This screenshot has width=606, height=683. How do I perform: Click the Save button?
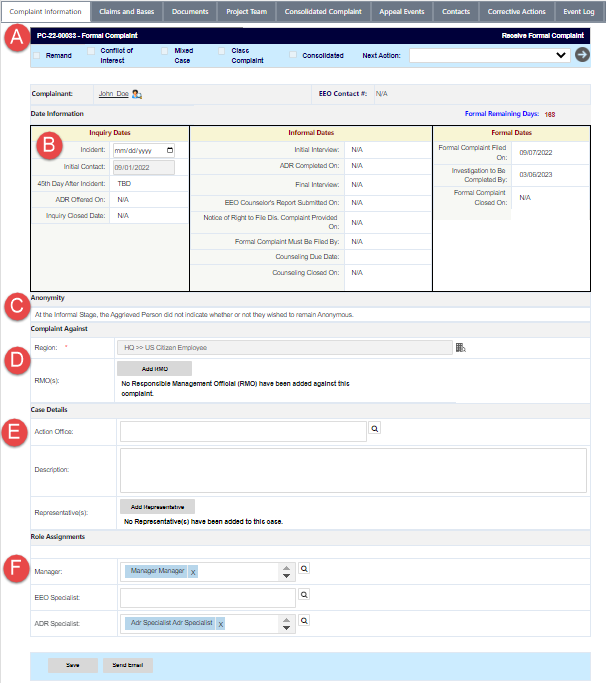pos(73,665)
